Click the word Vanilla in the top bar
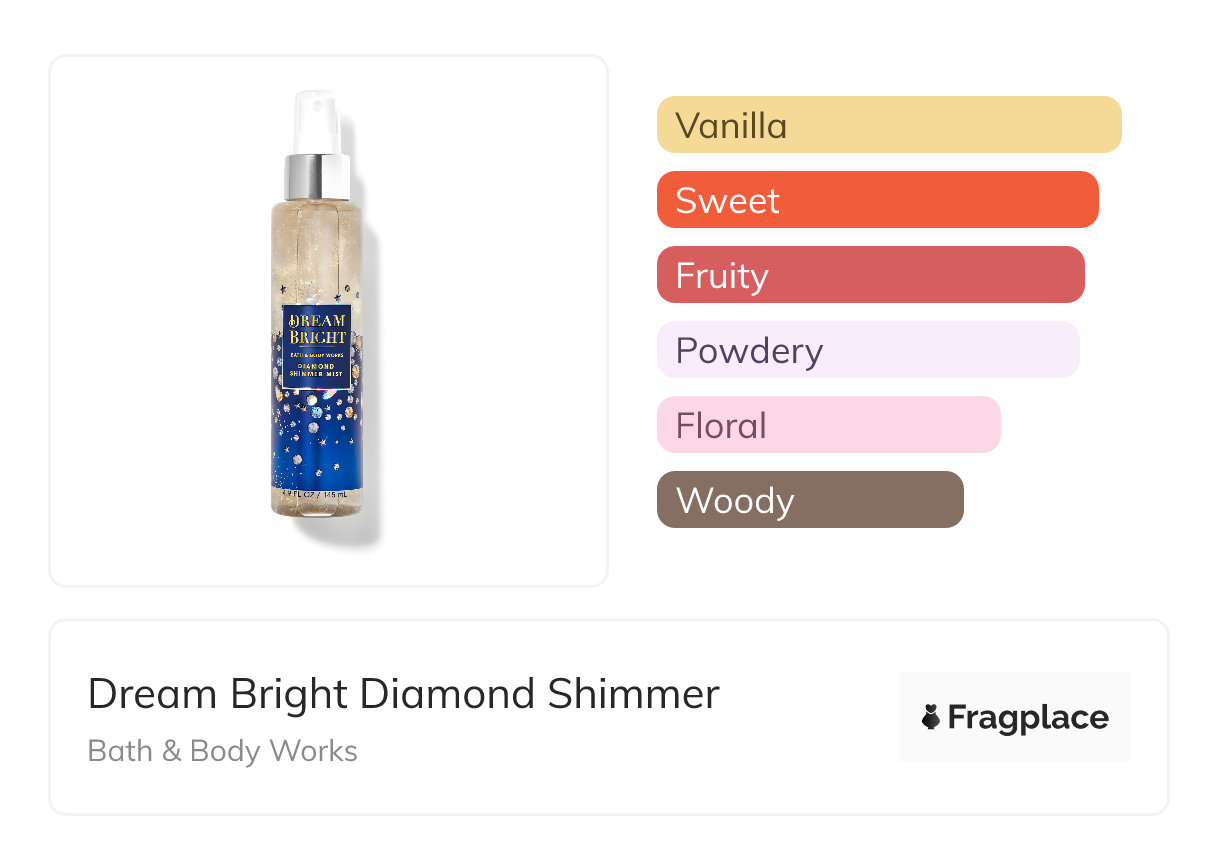This screenshot has height=864, width=1218. 731,126
